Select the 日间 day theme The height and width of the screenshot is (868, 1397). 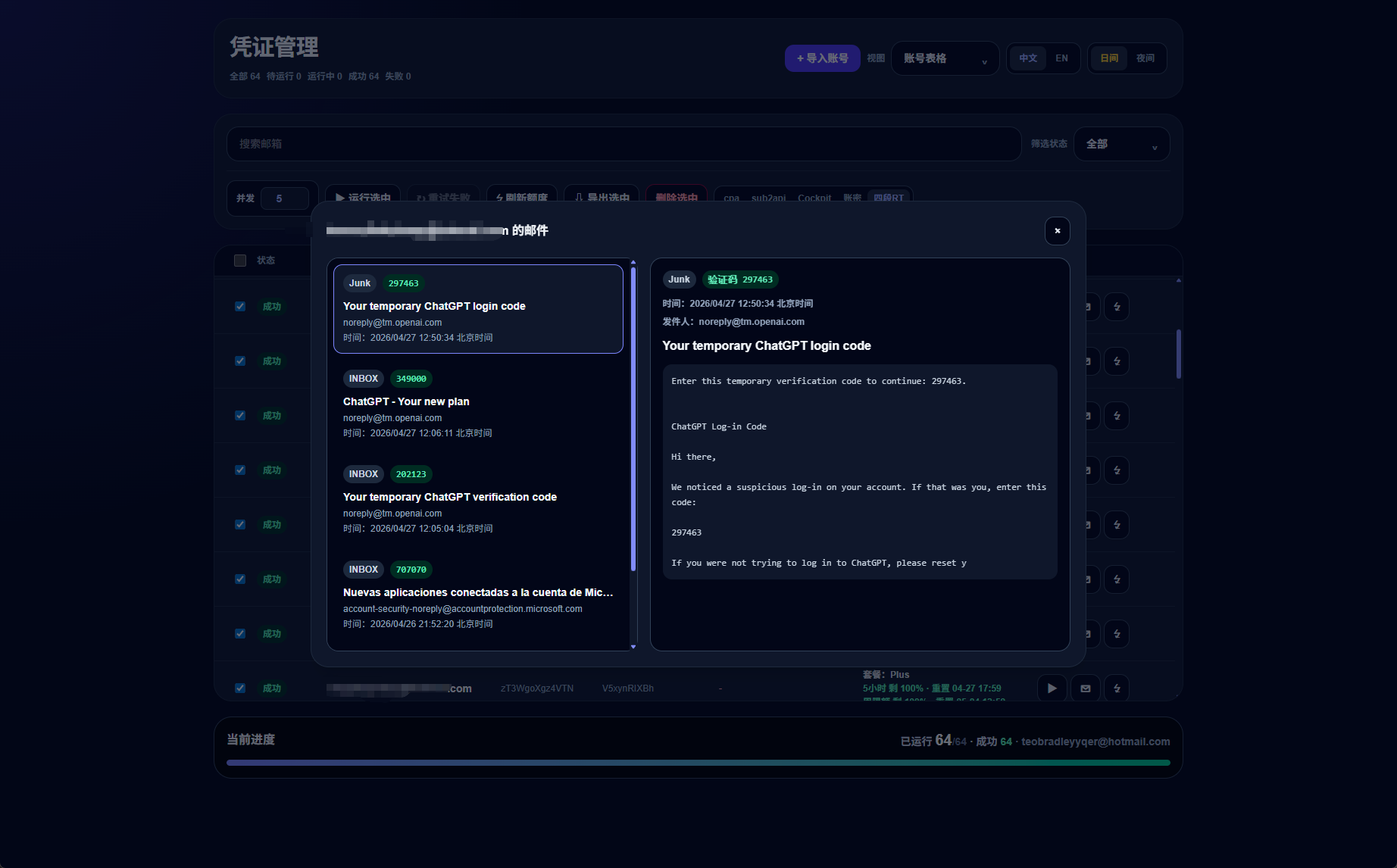(1109, 58)
